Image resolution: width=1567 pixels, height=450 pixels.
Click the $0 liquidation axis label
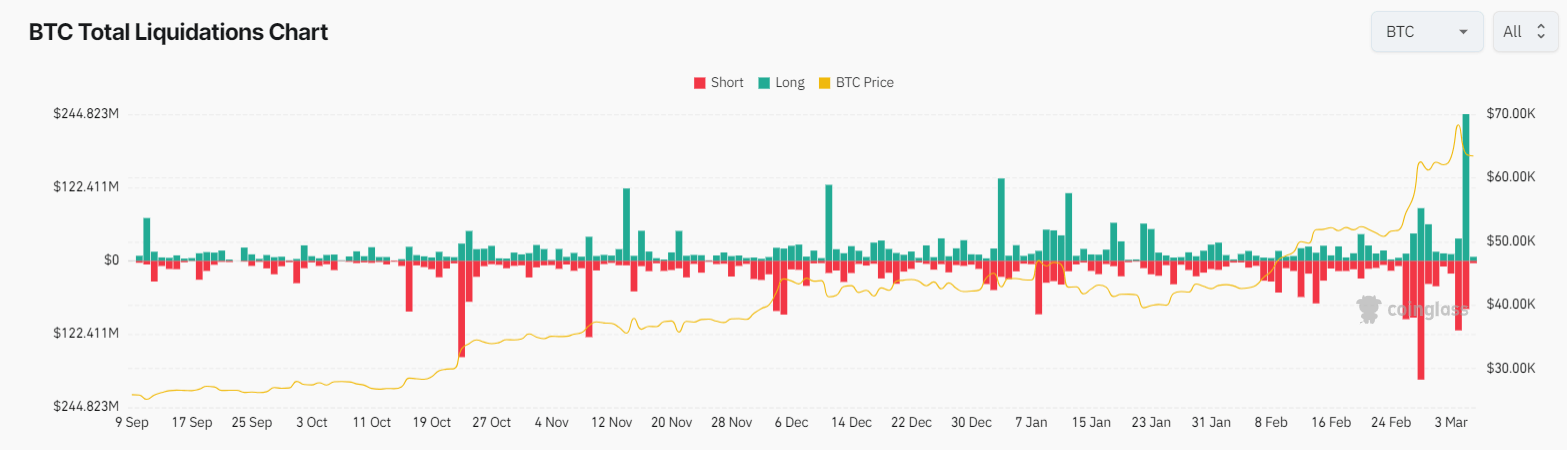(x=110, y=260)
